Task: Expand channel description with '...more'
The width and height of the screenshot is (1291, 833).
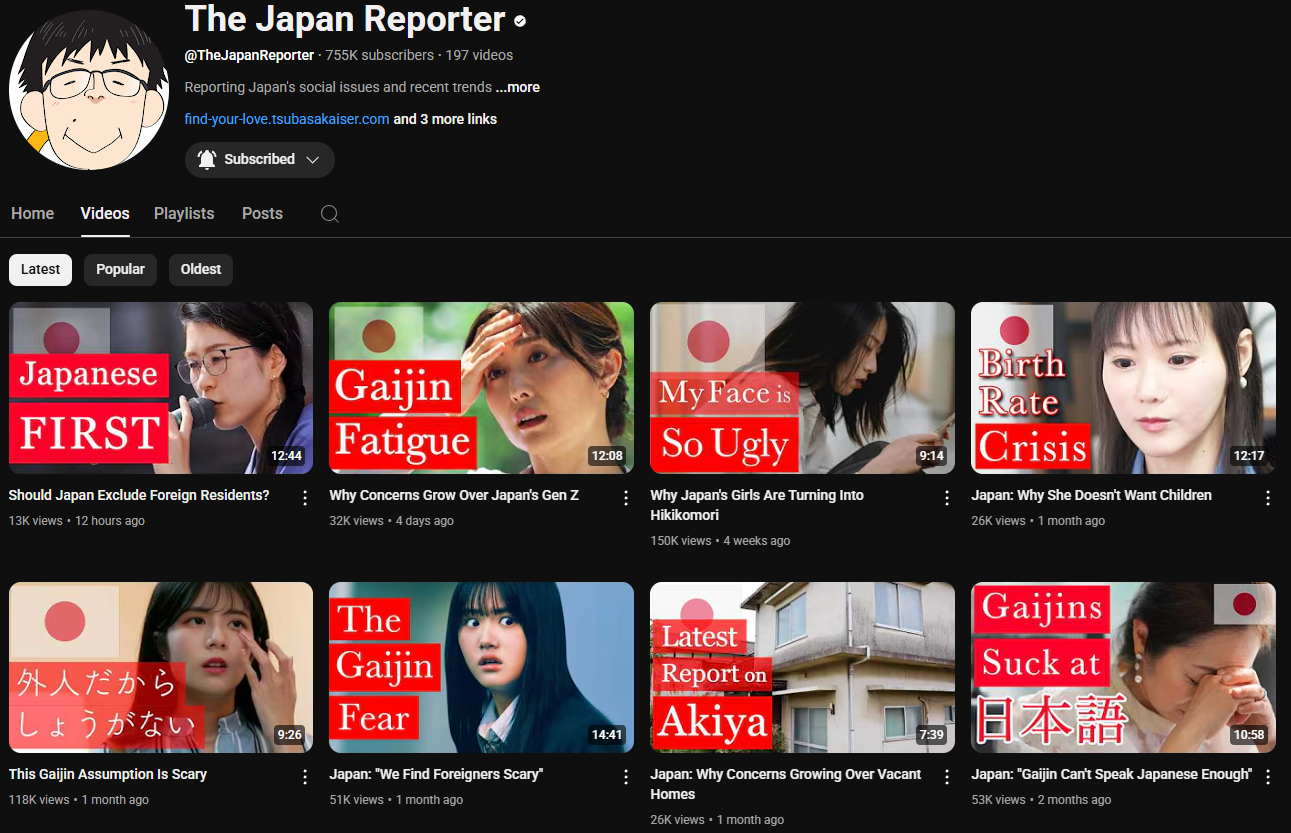Action: (518, 87)
